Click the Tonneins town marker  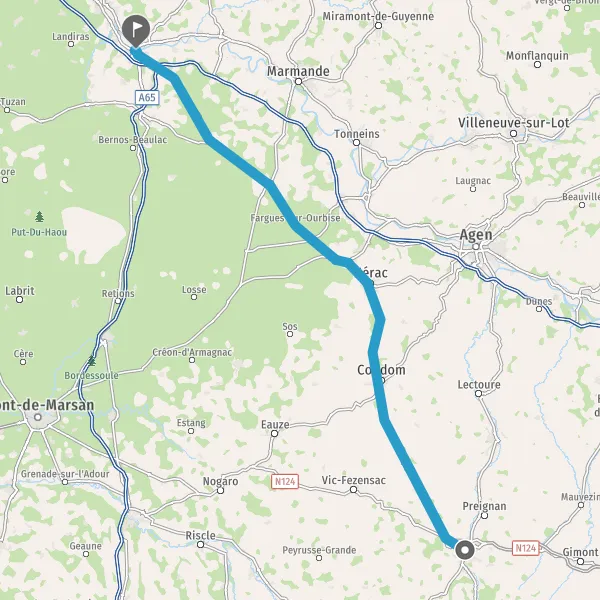[356, 143]
